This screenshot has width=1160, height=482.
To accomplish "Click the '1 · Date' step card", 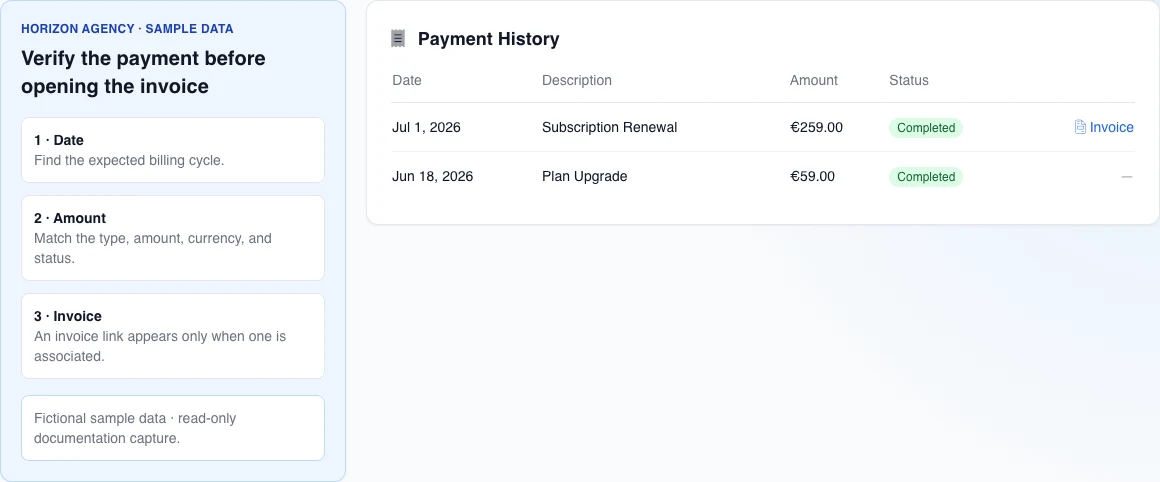I will pos(173,150).
